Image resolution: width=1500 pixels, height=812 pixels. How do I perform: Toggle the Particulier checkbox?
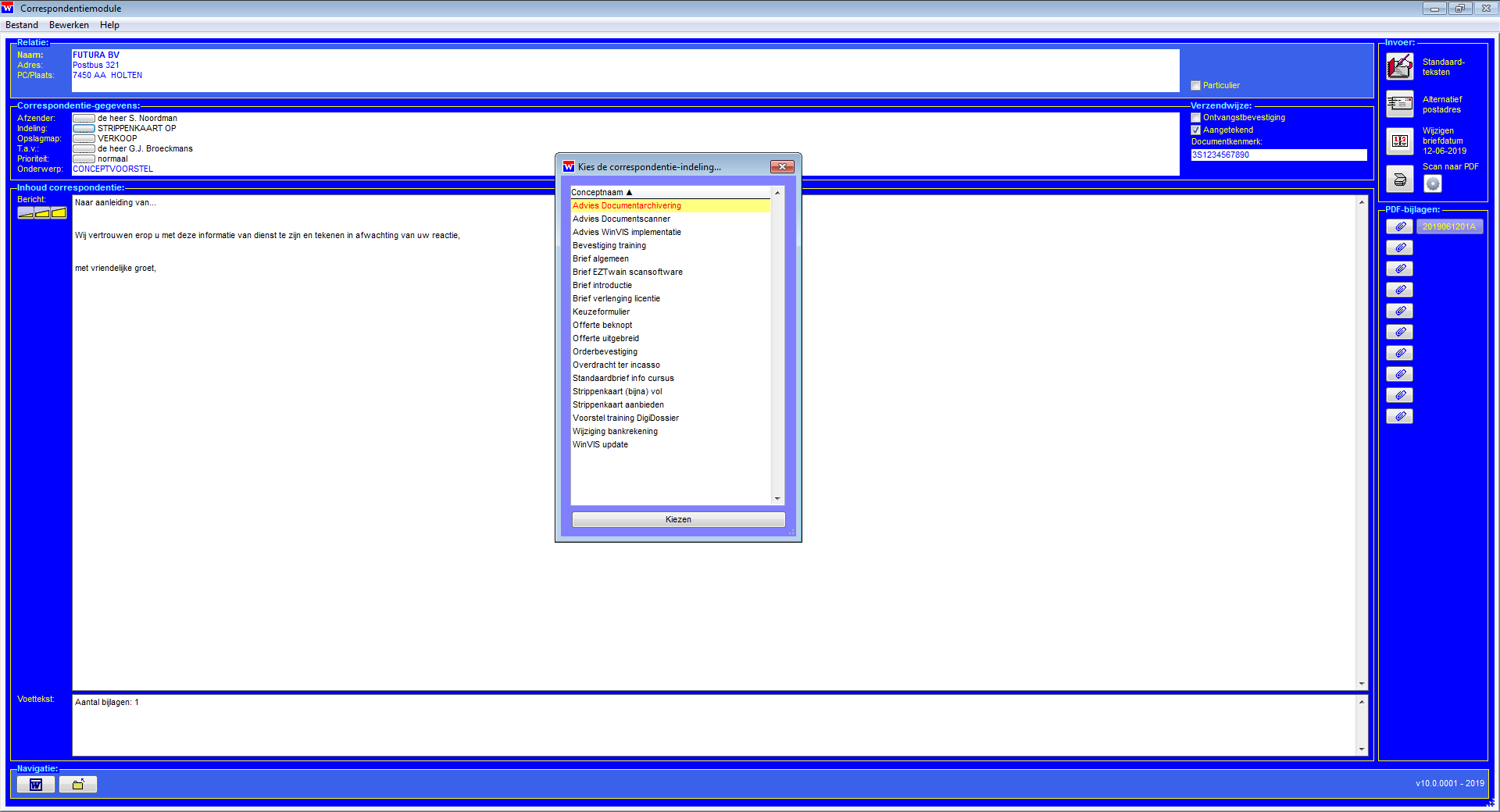1195,86
